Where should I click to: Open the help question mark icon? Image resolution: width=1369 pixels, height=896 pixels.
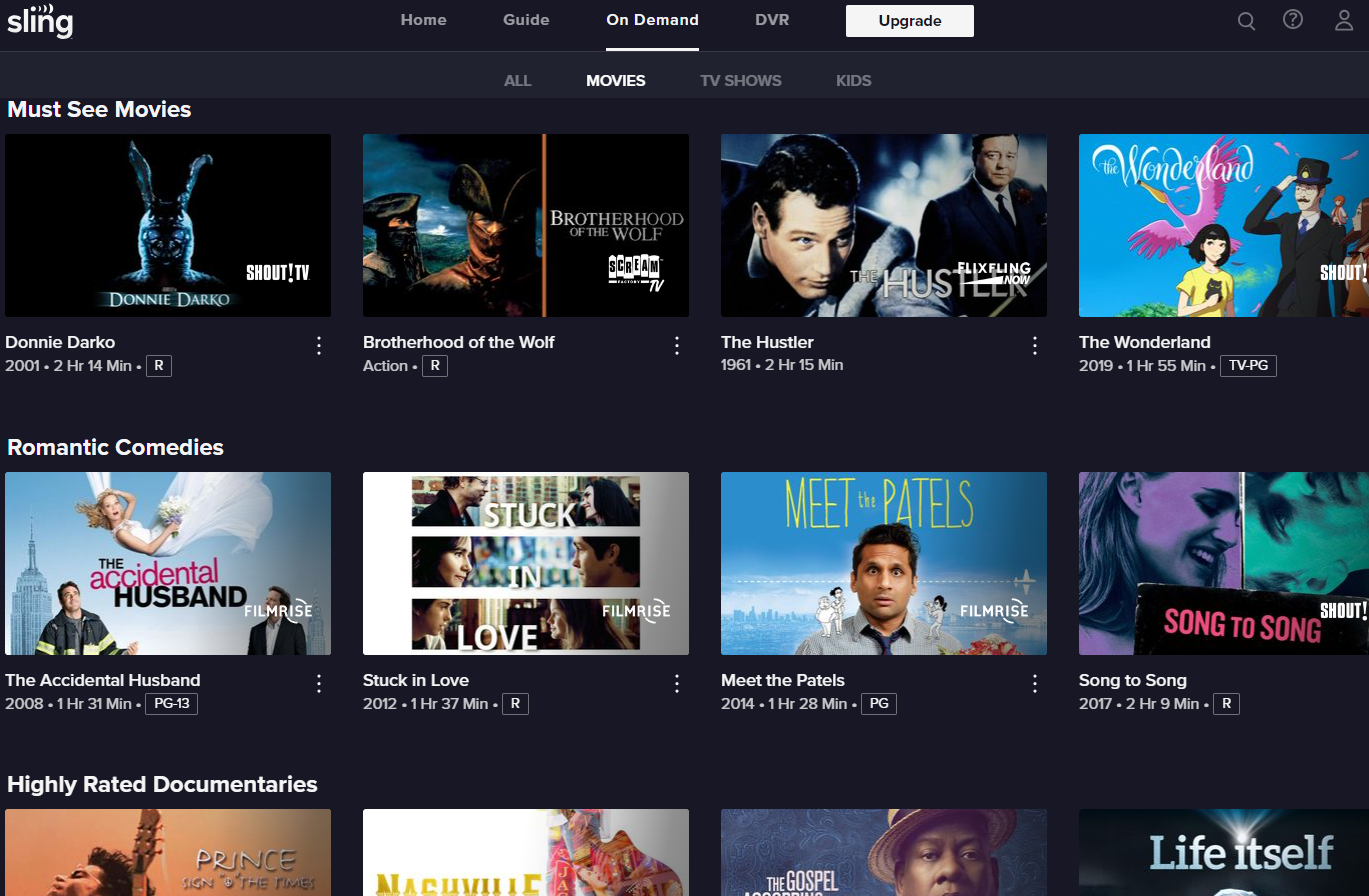[1293, 20]
